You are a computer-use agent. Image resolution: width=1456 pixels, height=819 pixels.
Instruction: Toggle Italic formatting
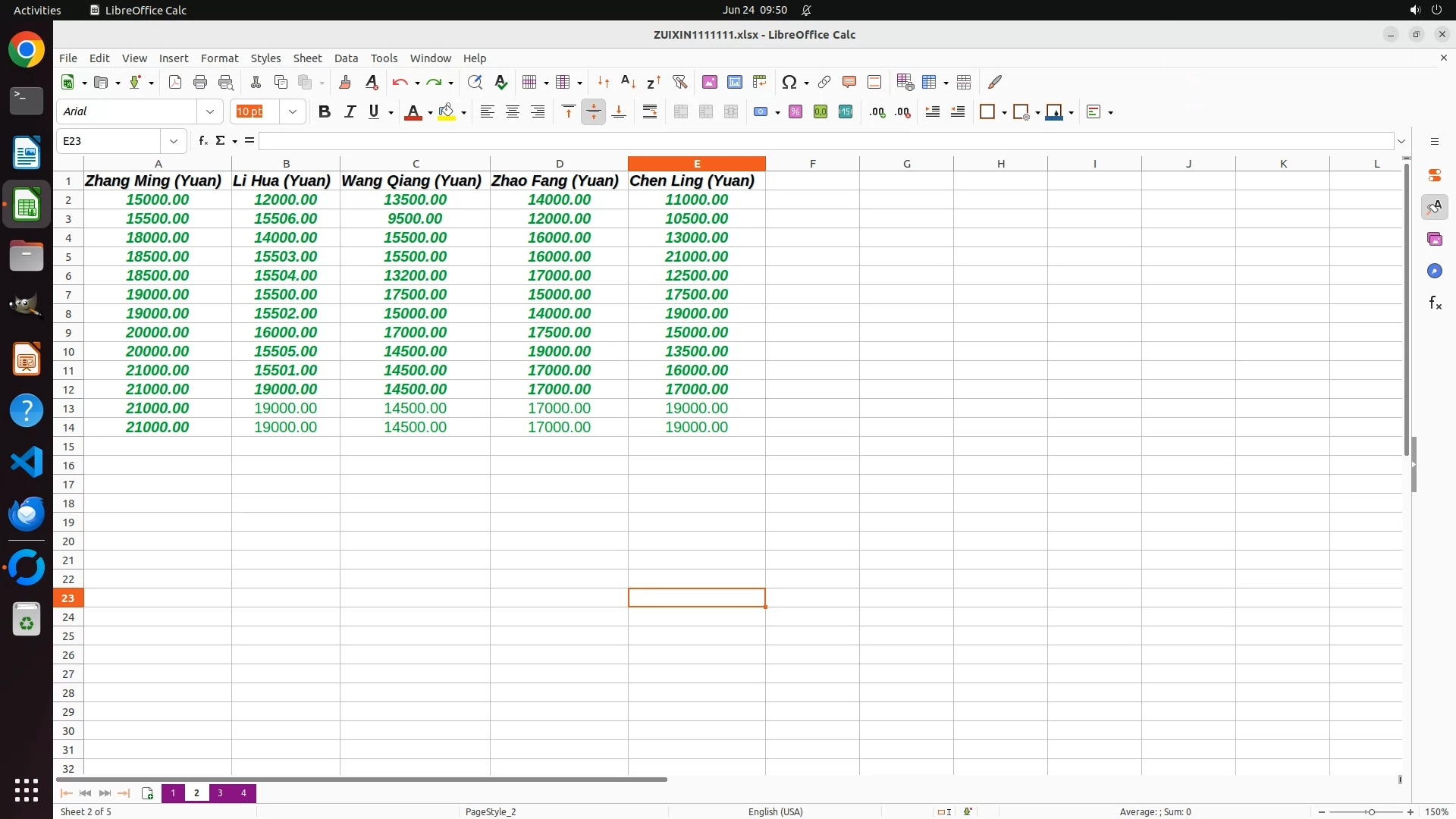point(349,111)
